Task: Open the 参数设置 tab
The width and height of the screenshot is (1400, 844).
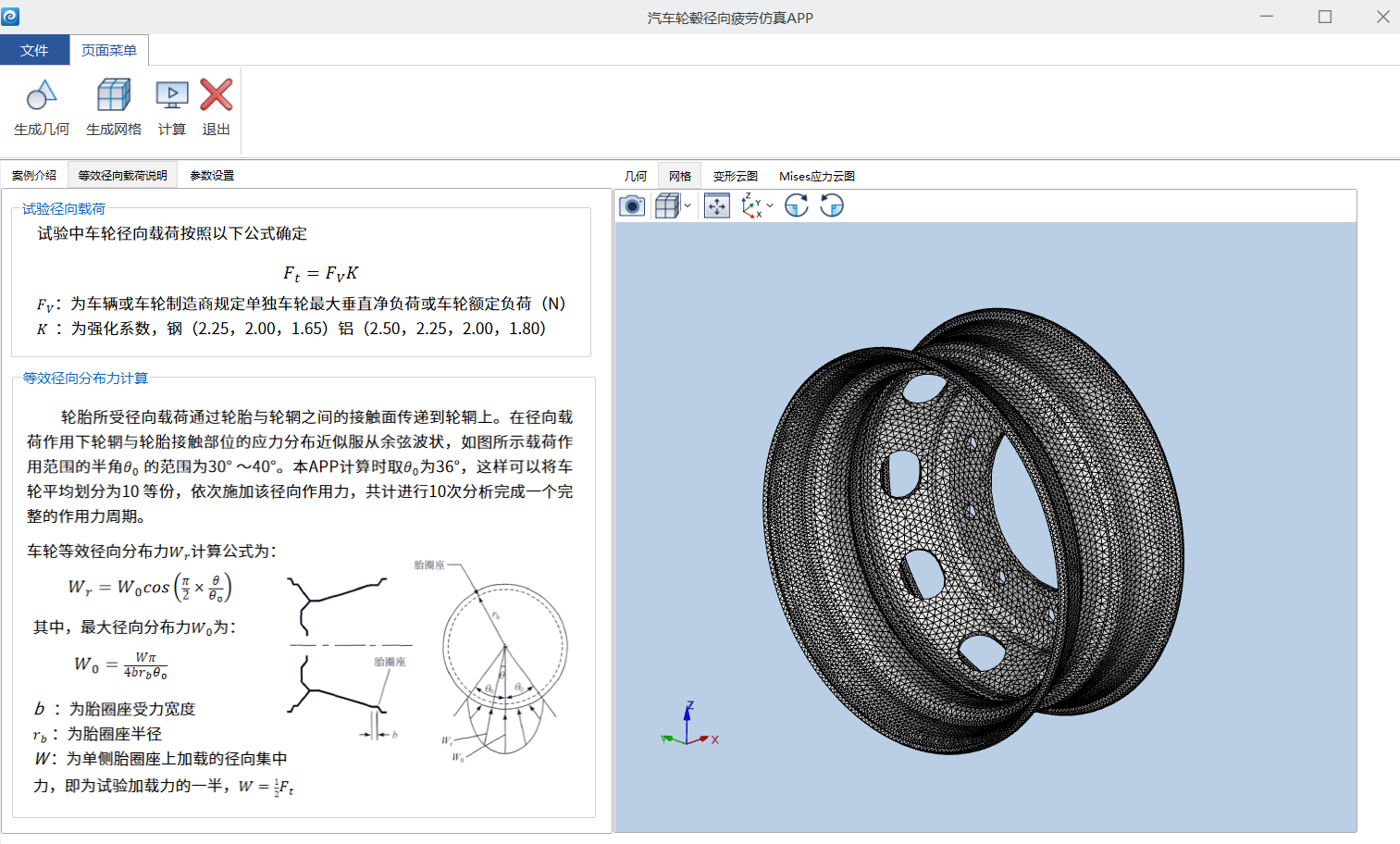Action: [x=212, y=175]
